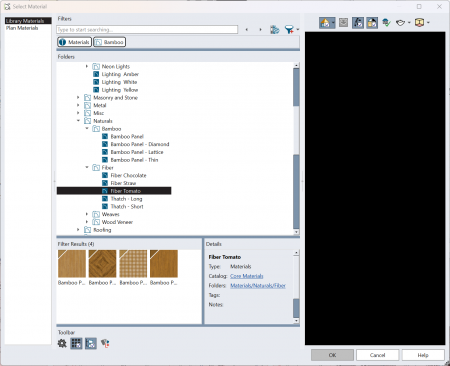Click the Folders tree vertical scrollbar
The width and height of the screenshot is (450, 366).
[x=296, y=148]
